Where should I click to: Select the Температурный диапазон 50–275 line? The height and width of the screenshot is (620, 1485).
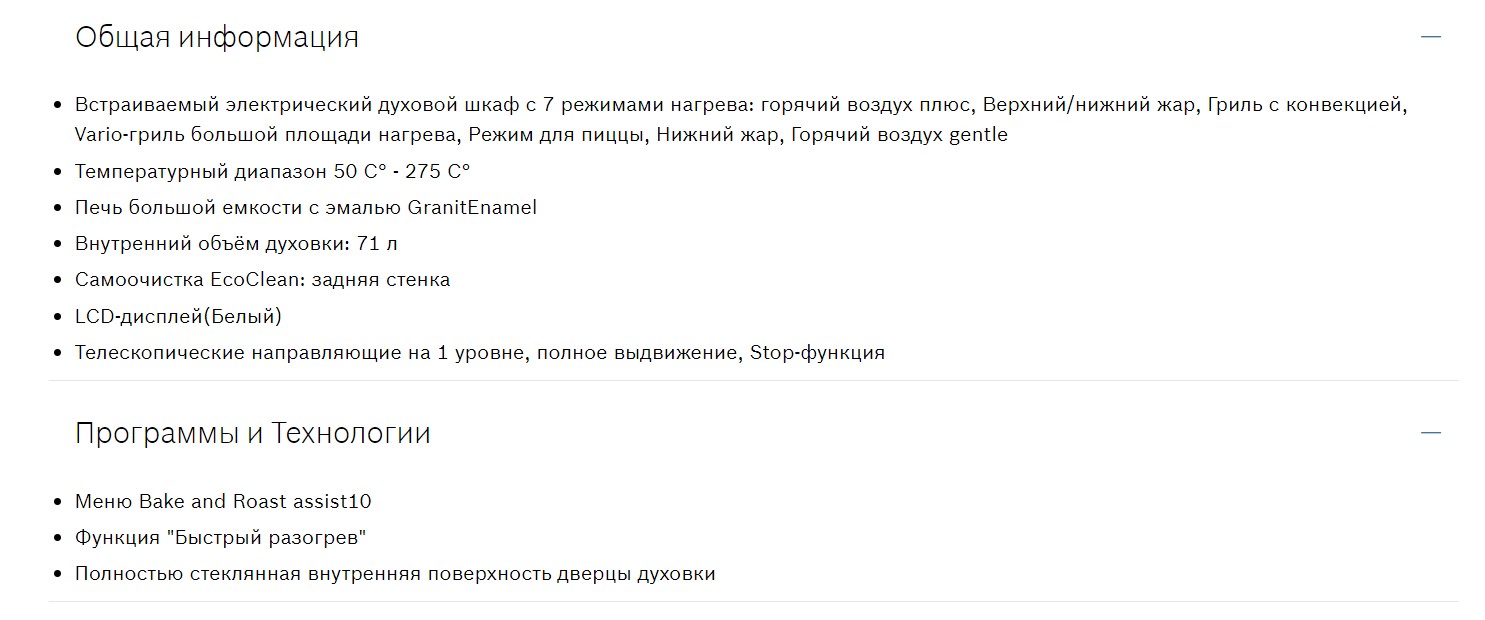coord(272,171)
